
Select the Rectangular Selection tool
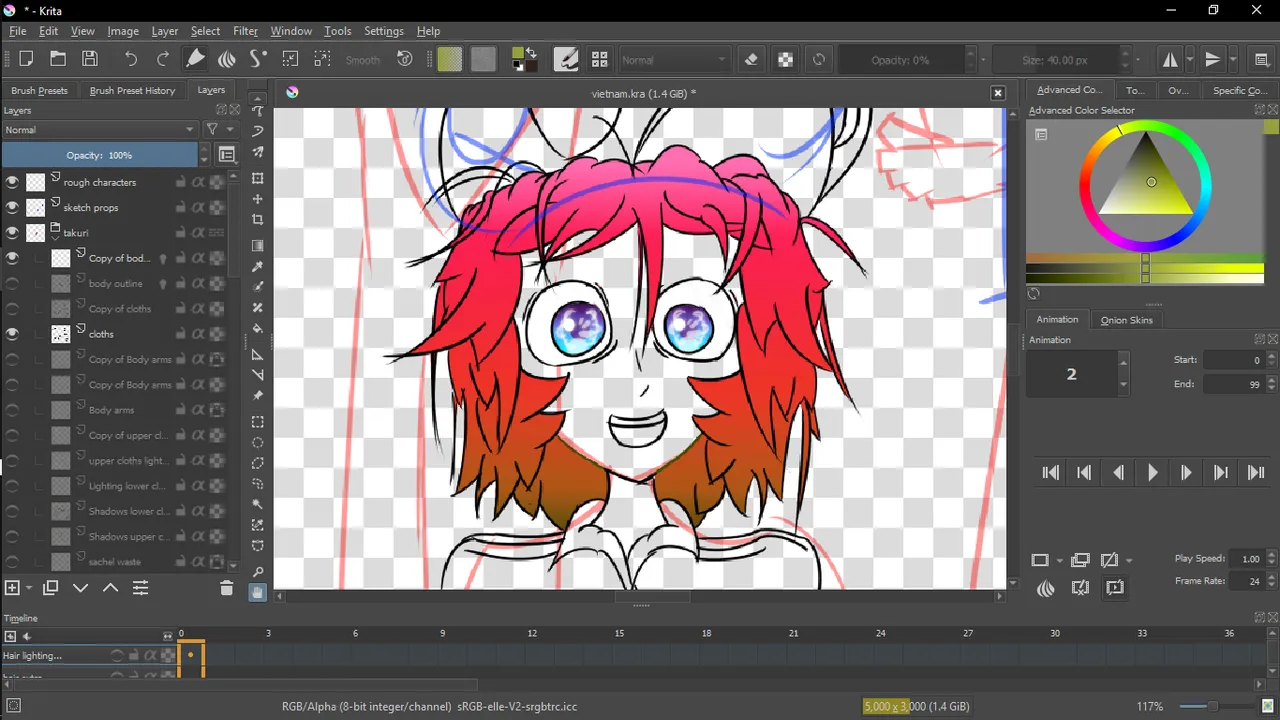[x=258, y=421]
